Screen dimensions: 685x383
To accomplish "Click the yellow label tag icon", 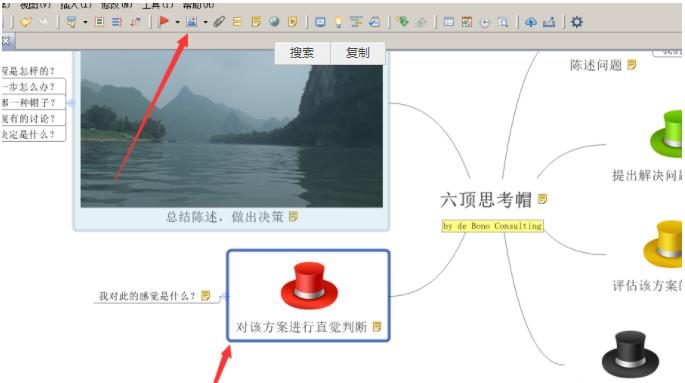I will 237,22.
